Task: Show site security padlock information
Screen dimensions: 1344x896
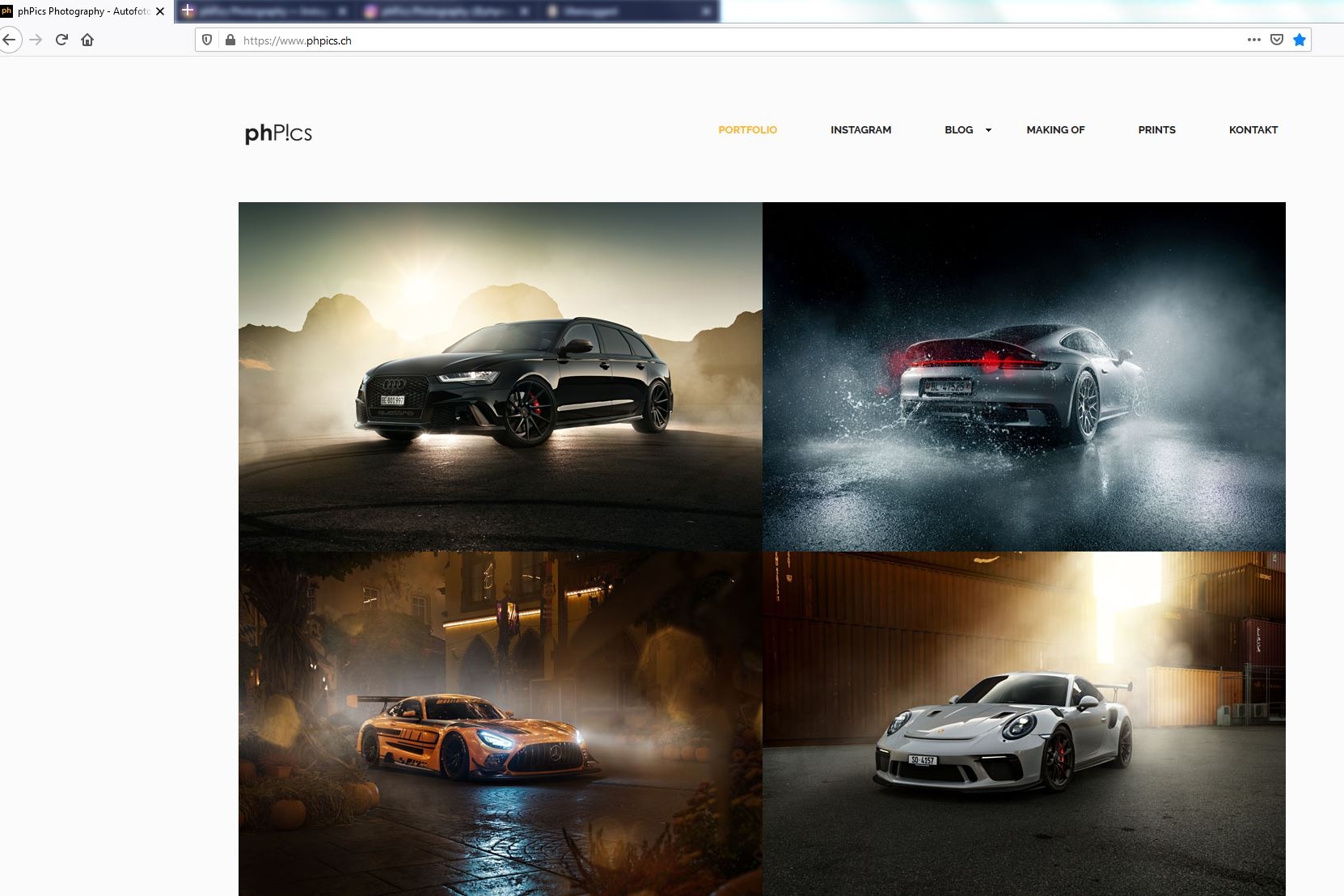Action: click(230, 40)
